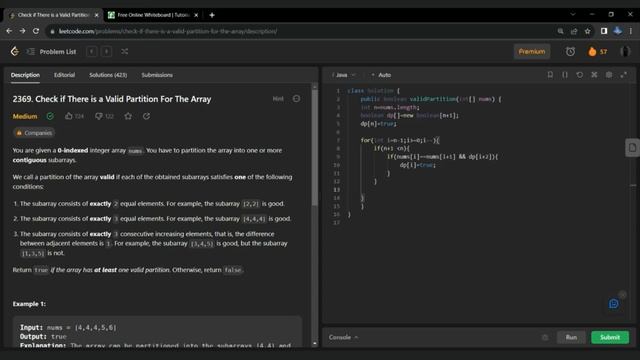Show the problem Hint
This screenshot has width=640, height=360.
pos(278,99)
